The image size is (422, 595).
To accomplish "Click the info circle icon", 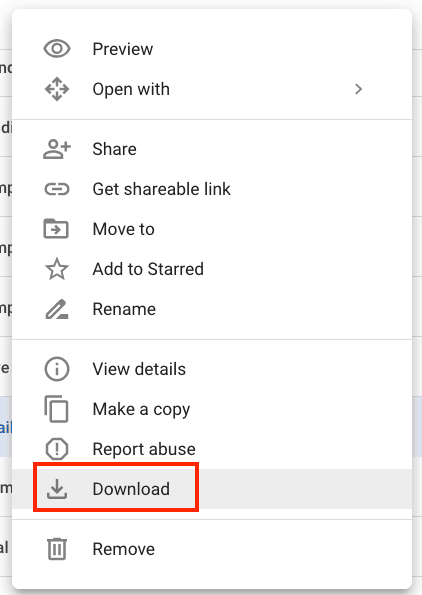I will [57, 369].
